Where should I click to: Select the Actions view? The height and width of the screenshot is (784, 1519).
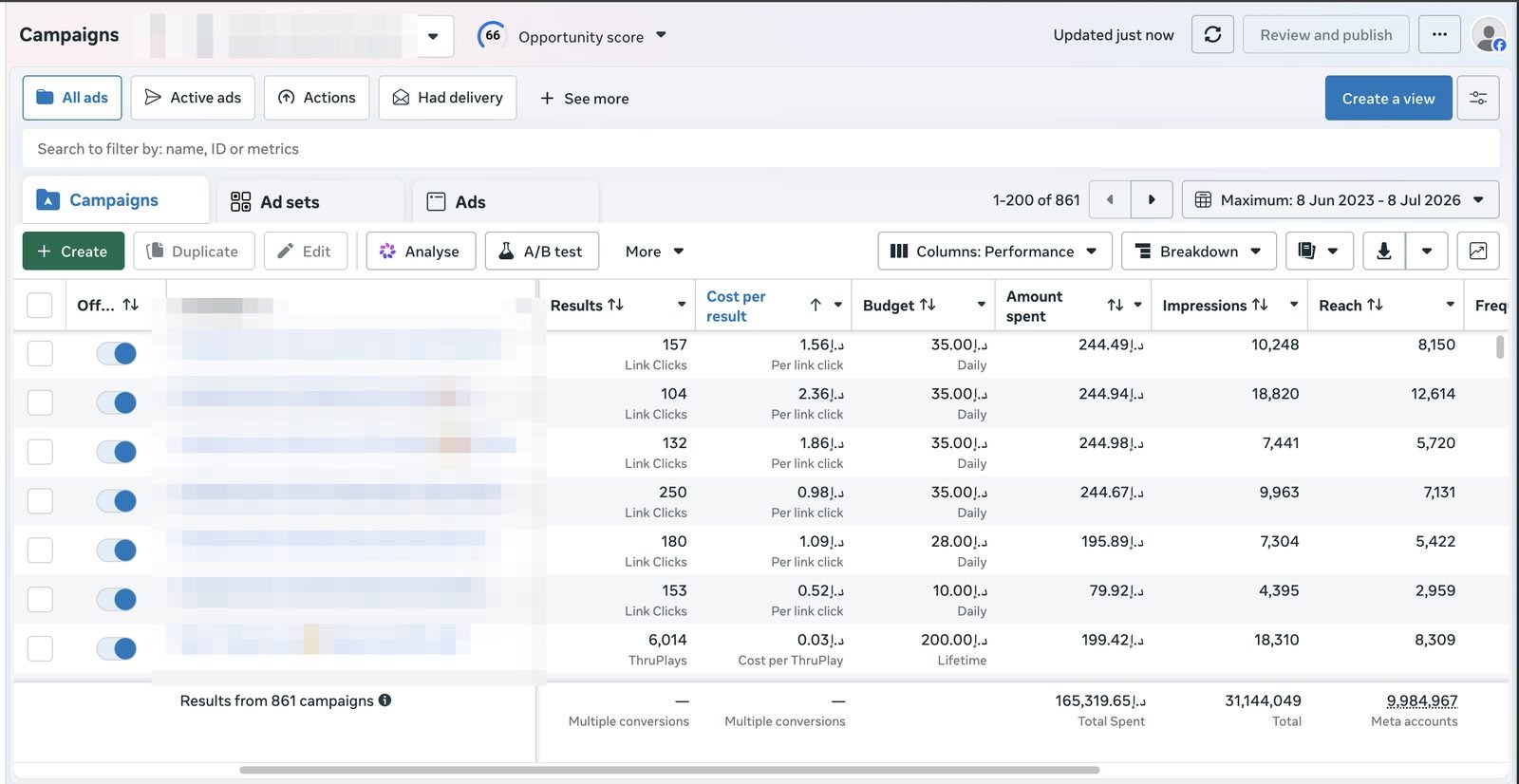pyautogui.click(x=316, y=98)
